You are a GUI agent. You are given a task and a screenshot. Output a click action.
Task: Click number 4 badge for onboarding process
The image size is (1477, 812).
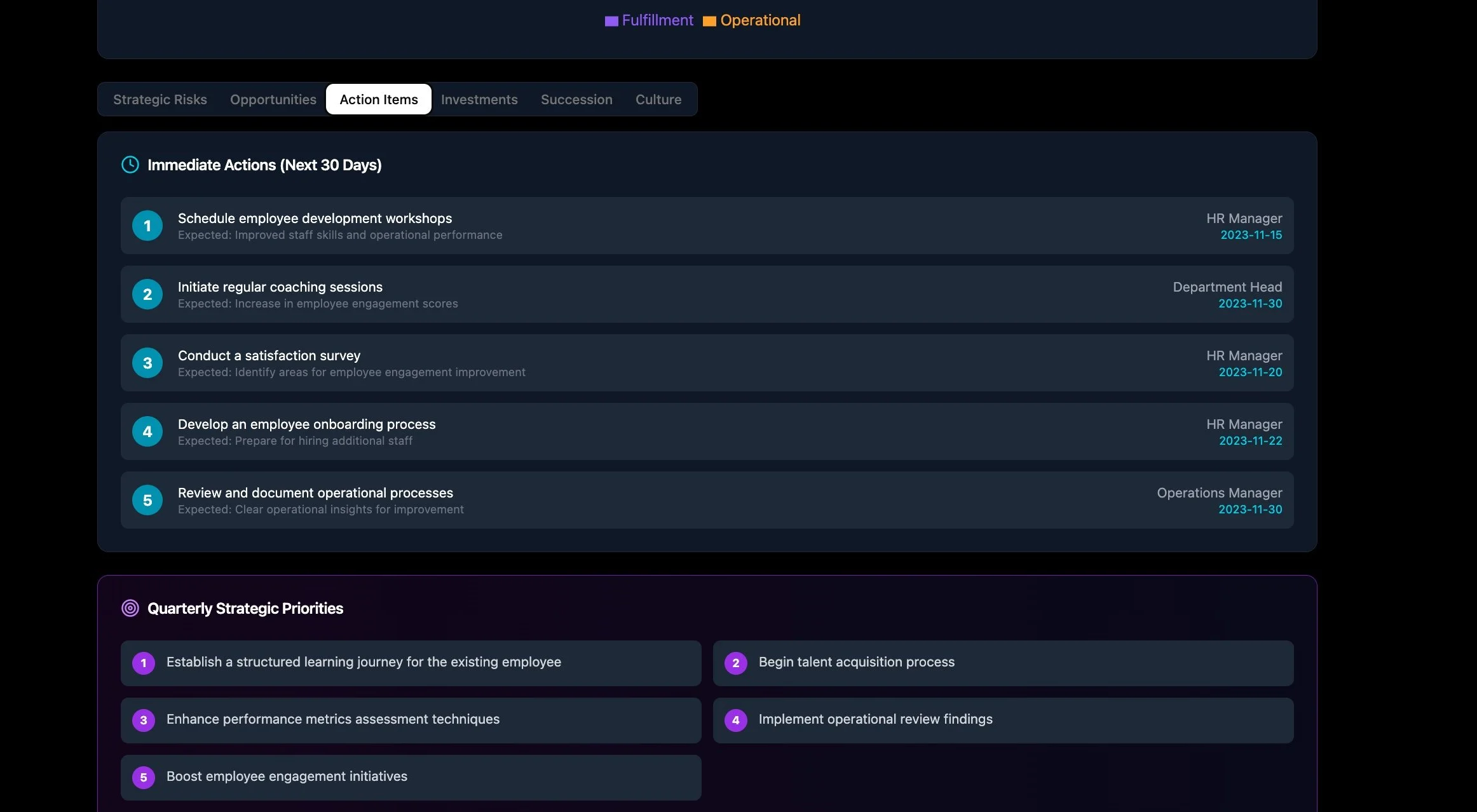click(147, 431)
